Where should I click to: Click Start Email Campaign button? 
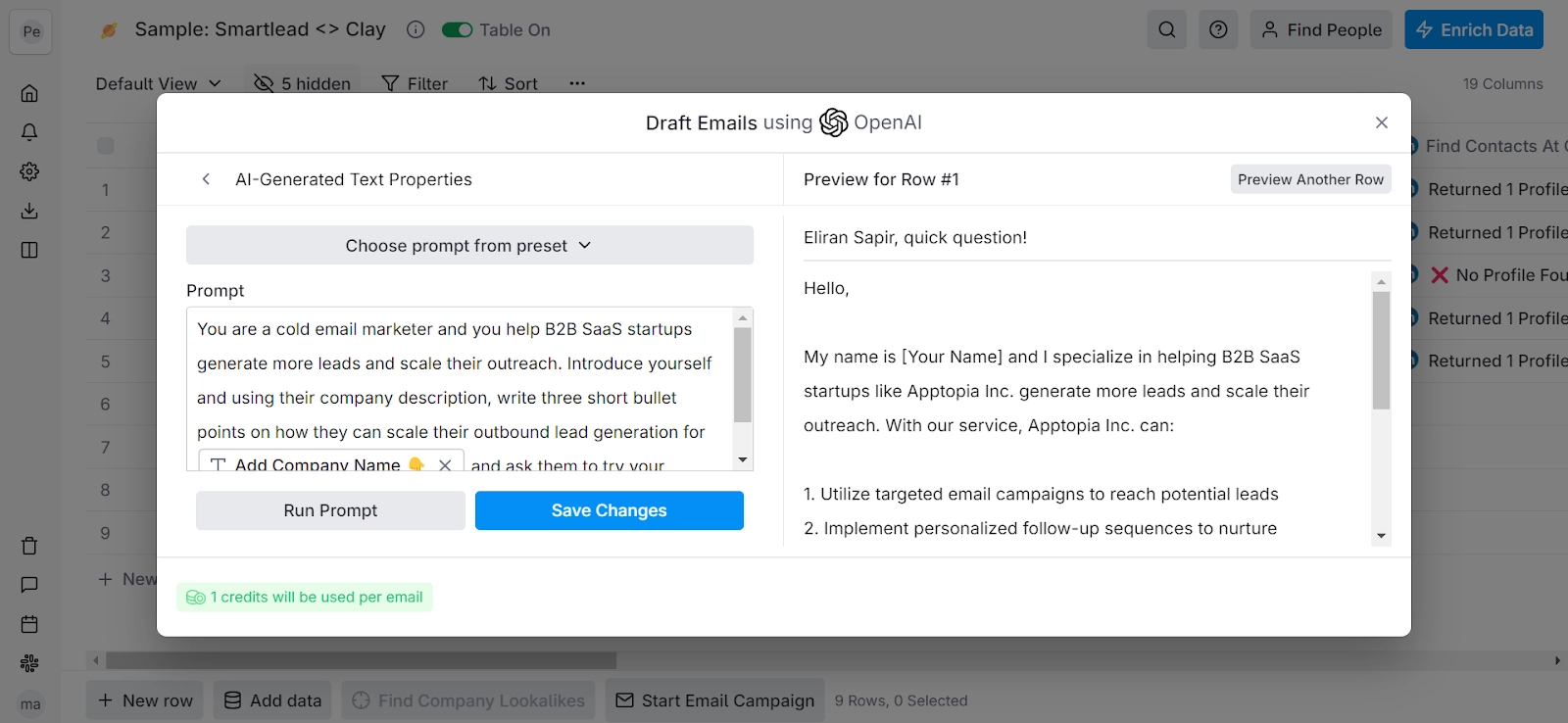[715, 700]
